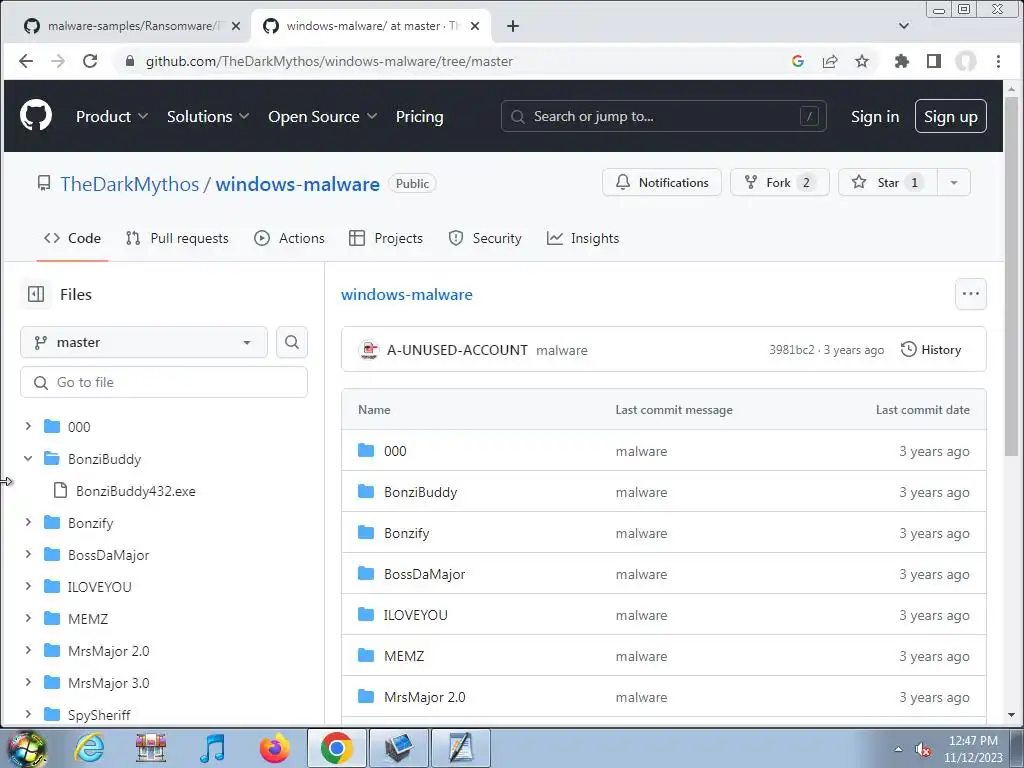Open the Insights tab

pos(583,238)
